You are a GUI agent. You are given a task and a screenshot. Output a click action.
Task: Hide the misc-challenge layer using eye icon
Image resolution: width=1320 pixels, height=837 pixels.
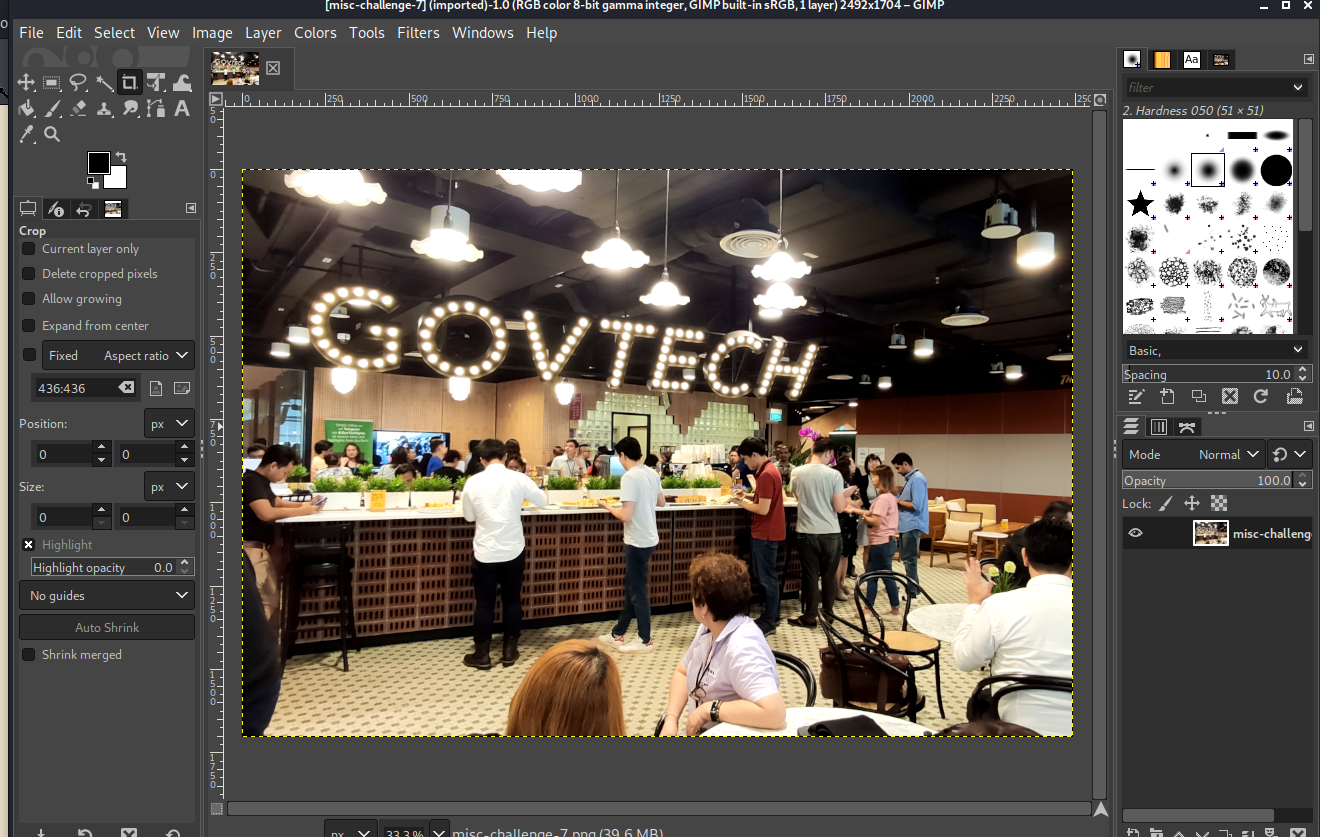pyautogui.click(x=1135, y=533)
